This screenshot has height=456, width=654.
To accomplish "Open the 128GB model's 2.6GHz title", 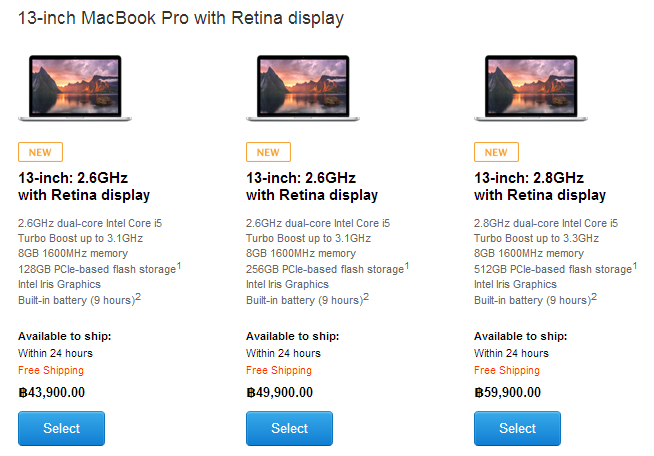I will click(x=84, y=186).
